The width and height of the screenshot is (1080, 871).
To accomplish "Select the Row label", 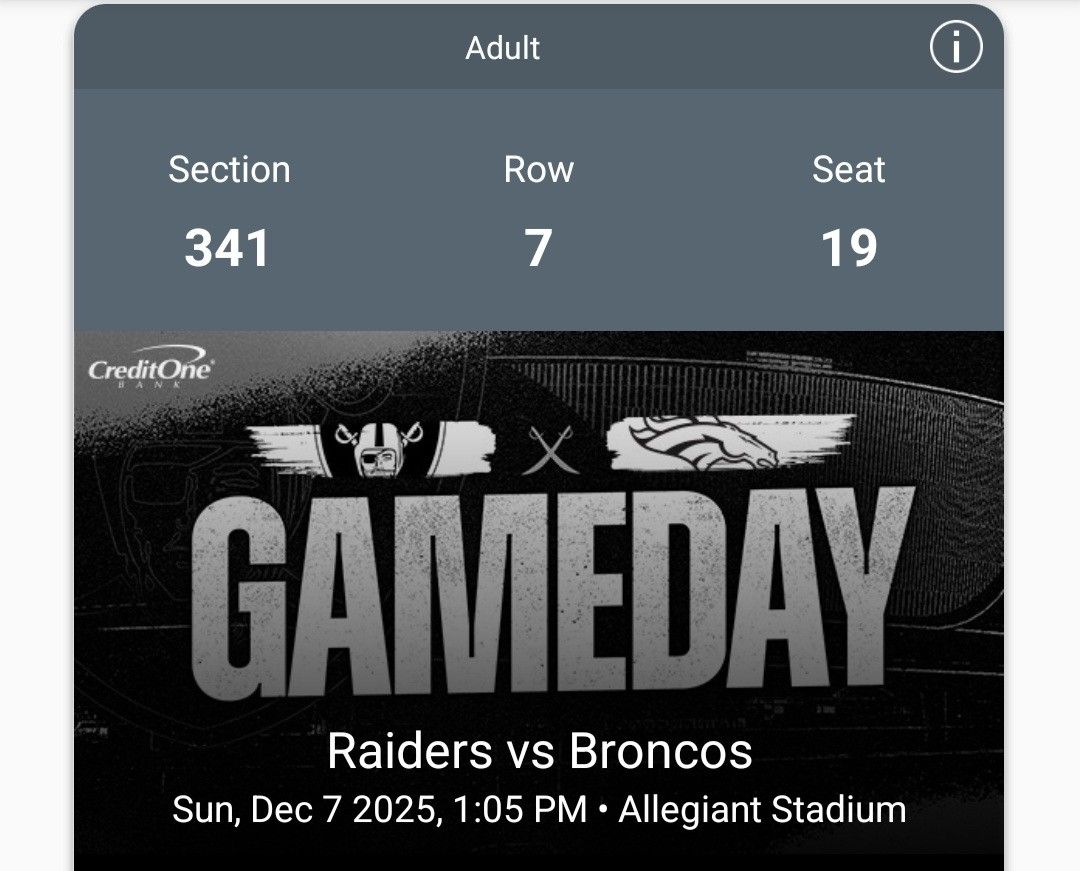I will coord(540,170).
